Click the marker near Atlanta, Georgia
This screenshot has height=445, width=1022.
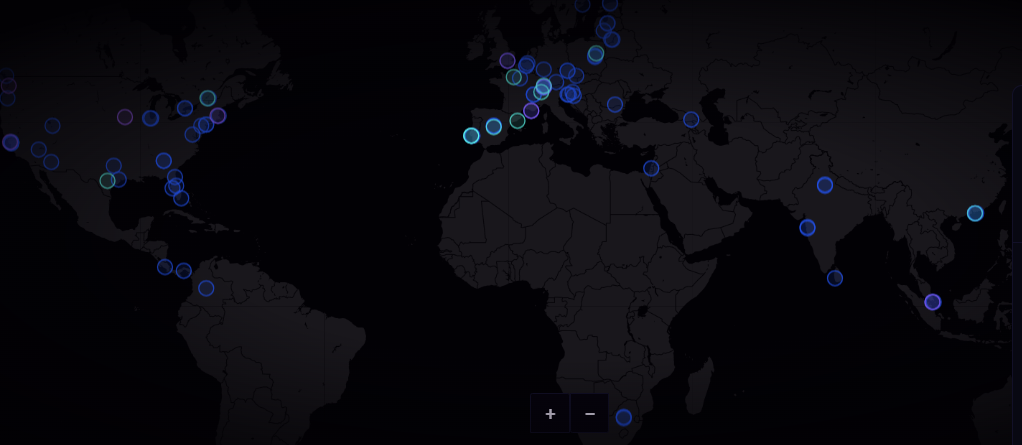pyautogui.click(x=164, y=160)
